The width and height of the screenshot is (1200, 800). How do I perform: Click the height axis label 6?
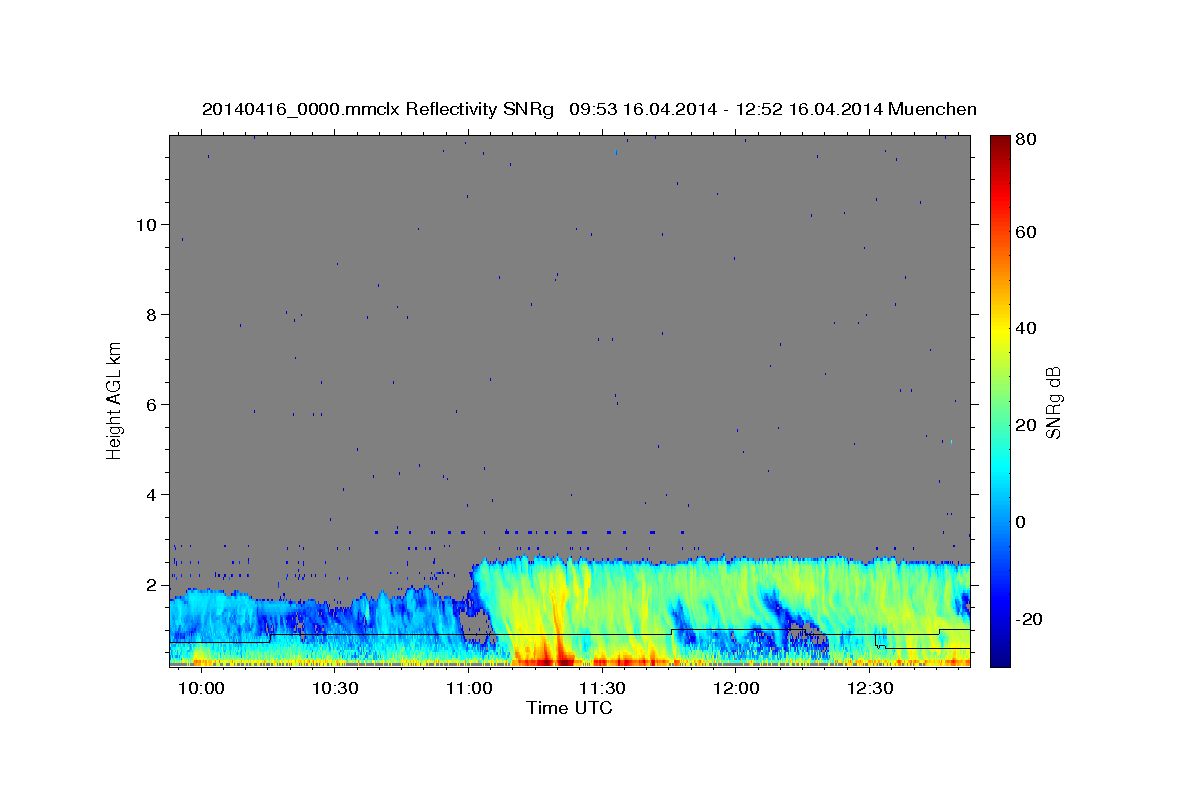pyautogui.click(x=152, y=405)
